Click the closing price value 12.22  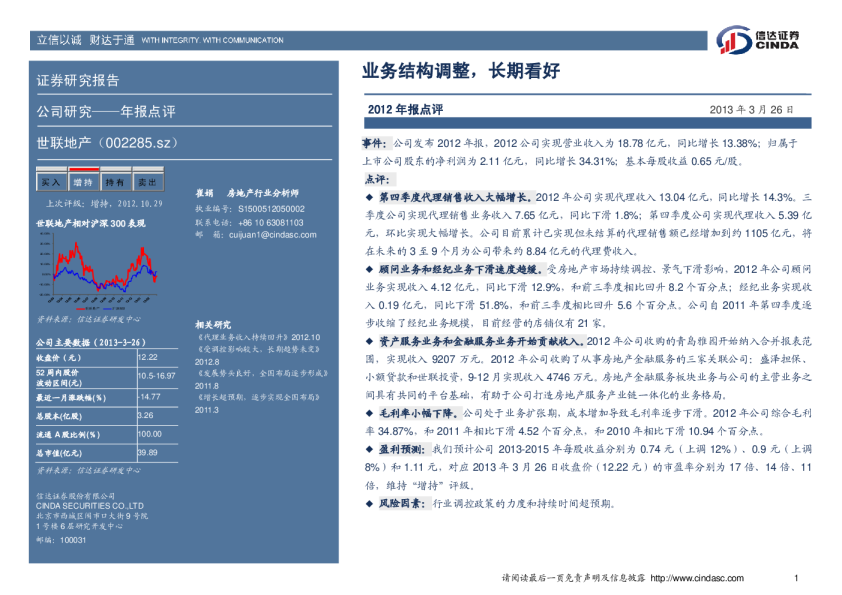(x=148, y=357)
